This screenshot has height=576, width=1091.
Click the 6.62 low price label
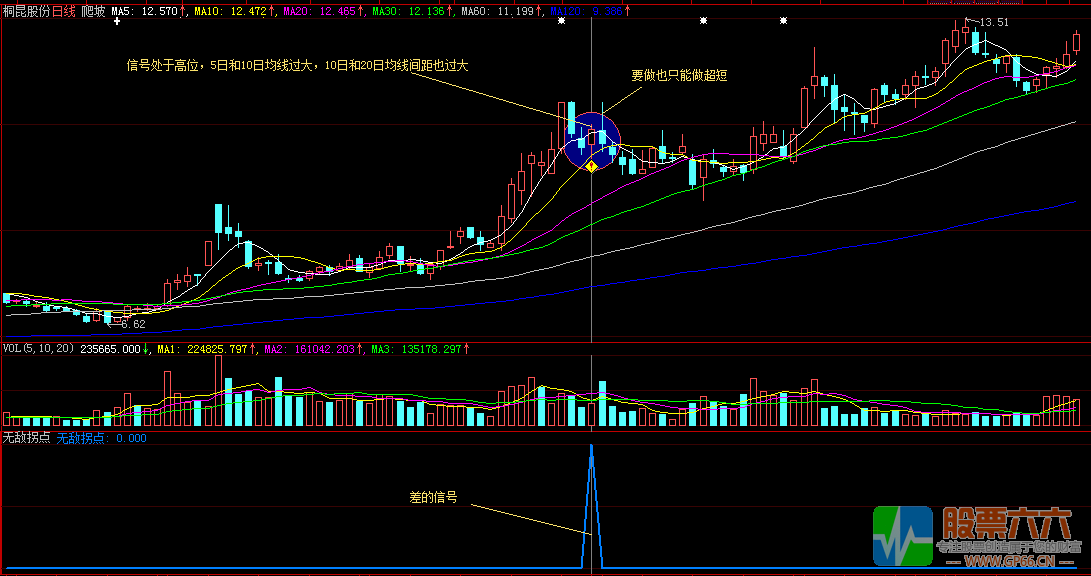[132, 324]
